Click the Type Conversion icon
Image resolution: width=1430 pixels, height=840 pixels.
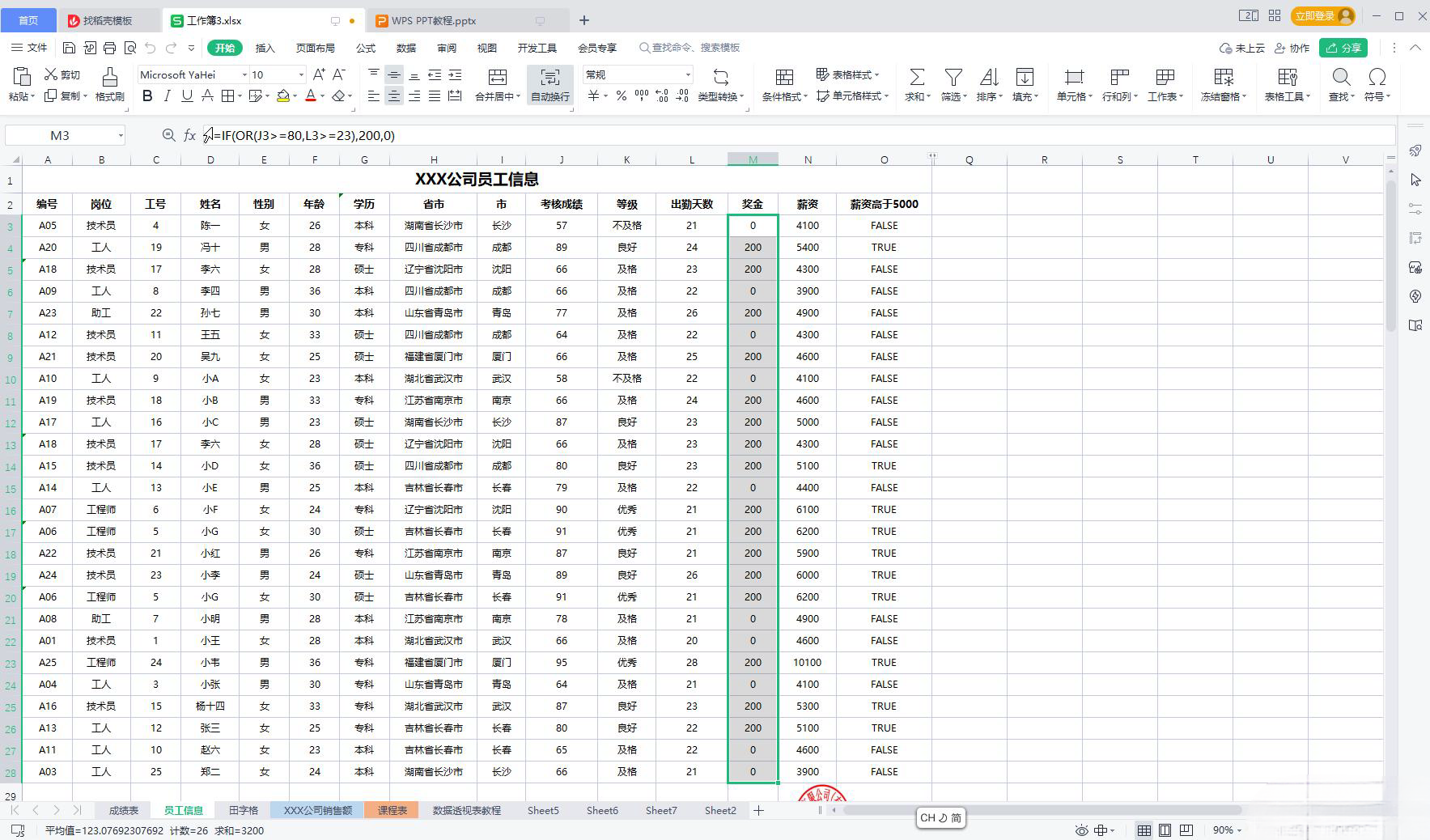pos(720,77)
